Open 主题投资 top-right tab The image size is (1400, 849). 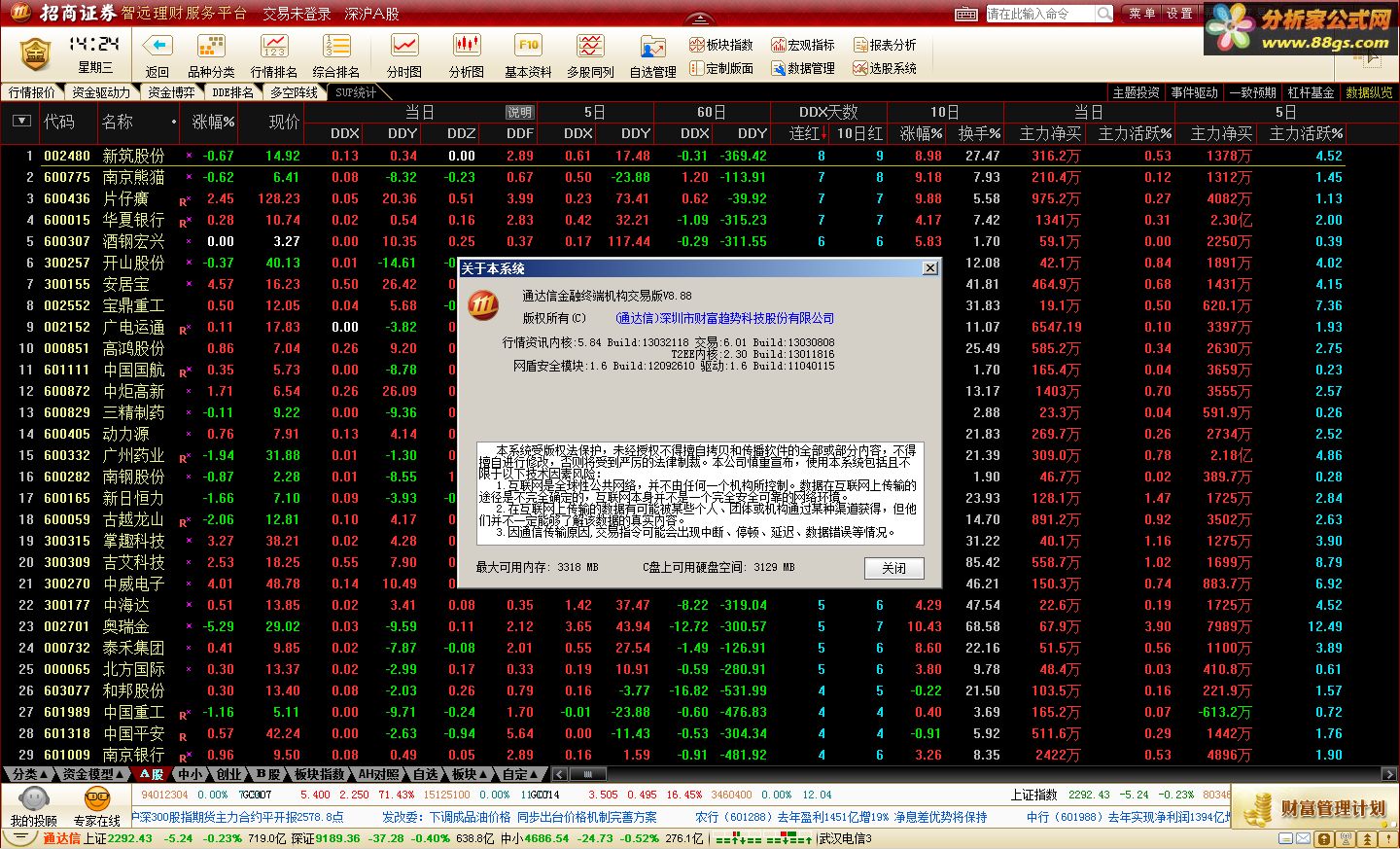(1136, 92)
